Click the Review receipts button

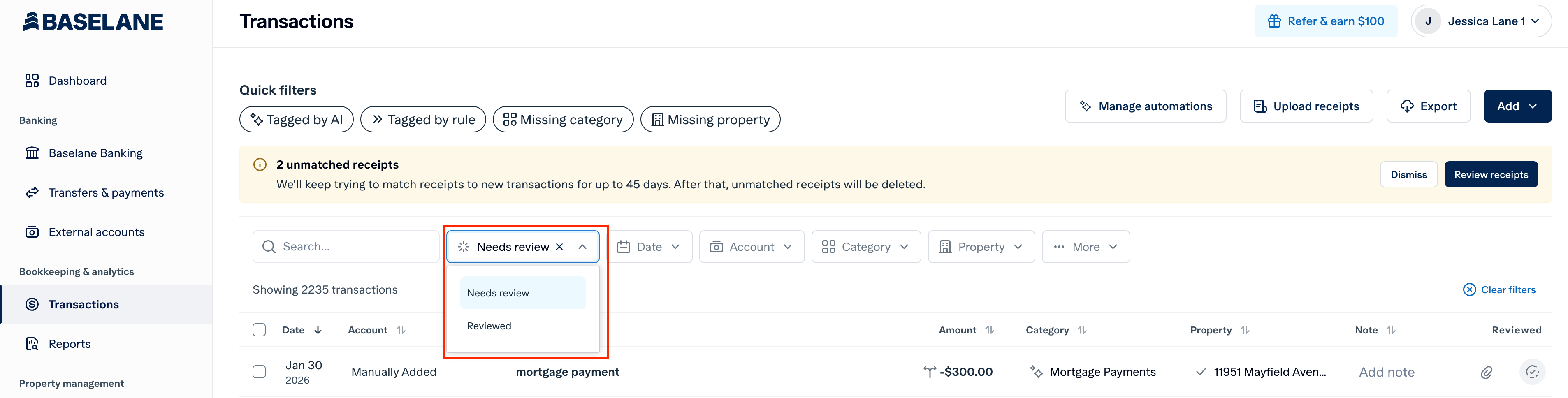tap(1491, 175)
